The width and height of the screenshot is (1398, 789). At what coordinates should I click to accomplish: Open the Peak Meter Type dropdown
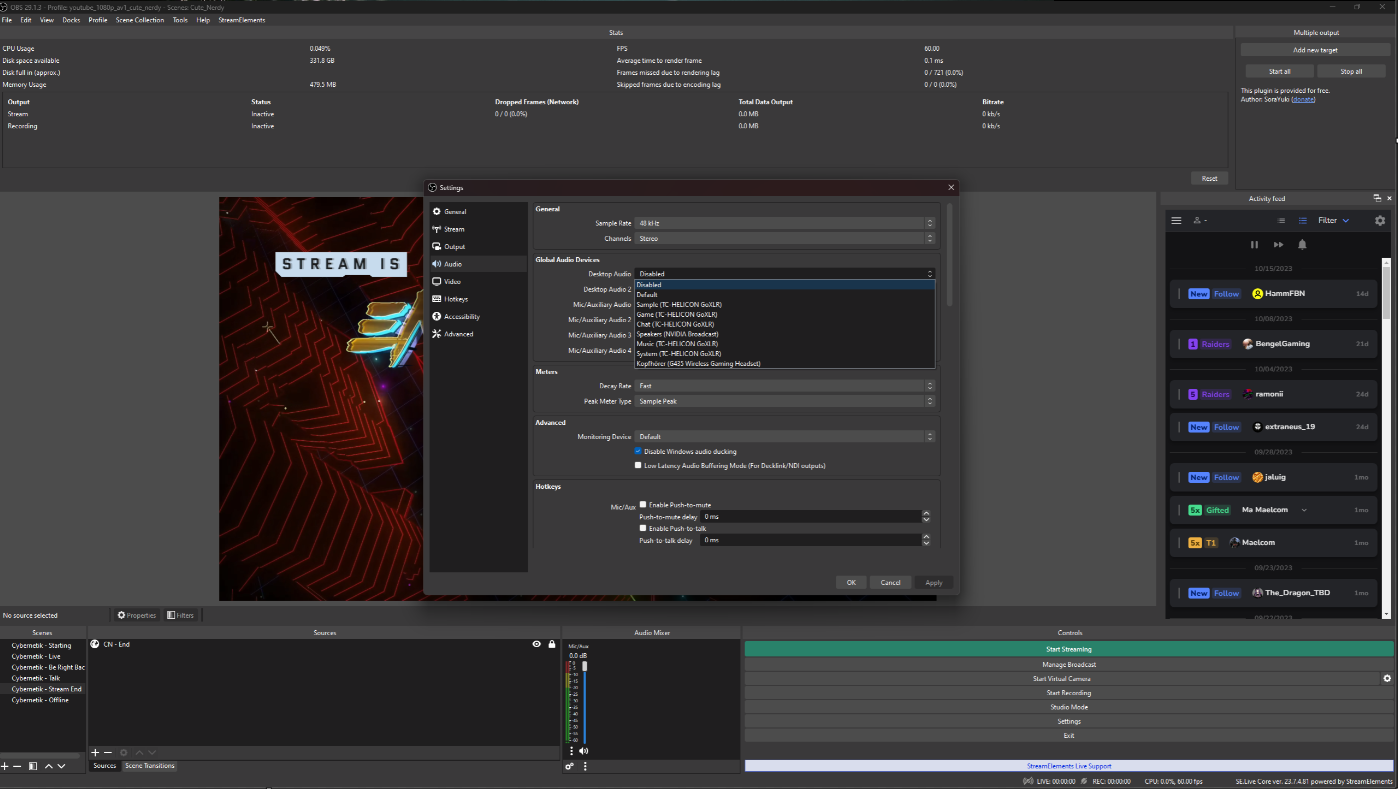[785, 401]
